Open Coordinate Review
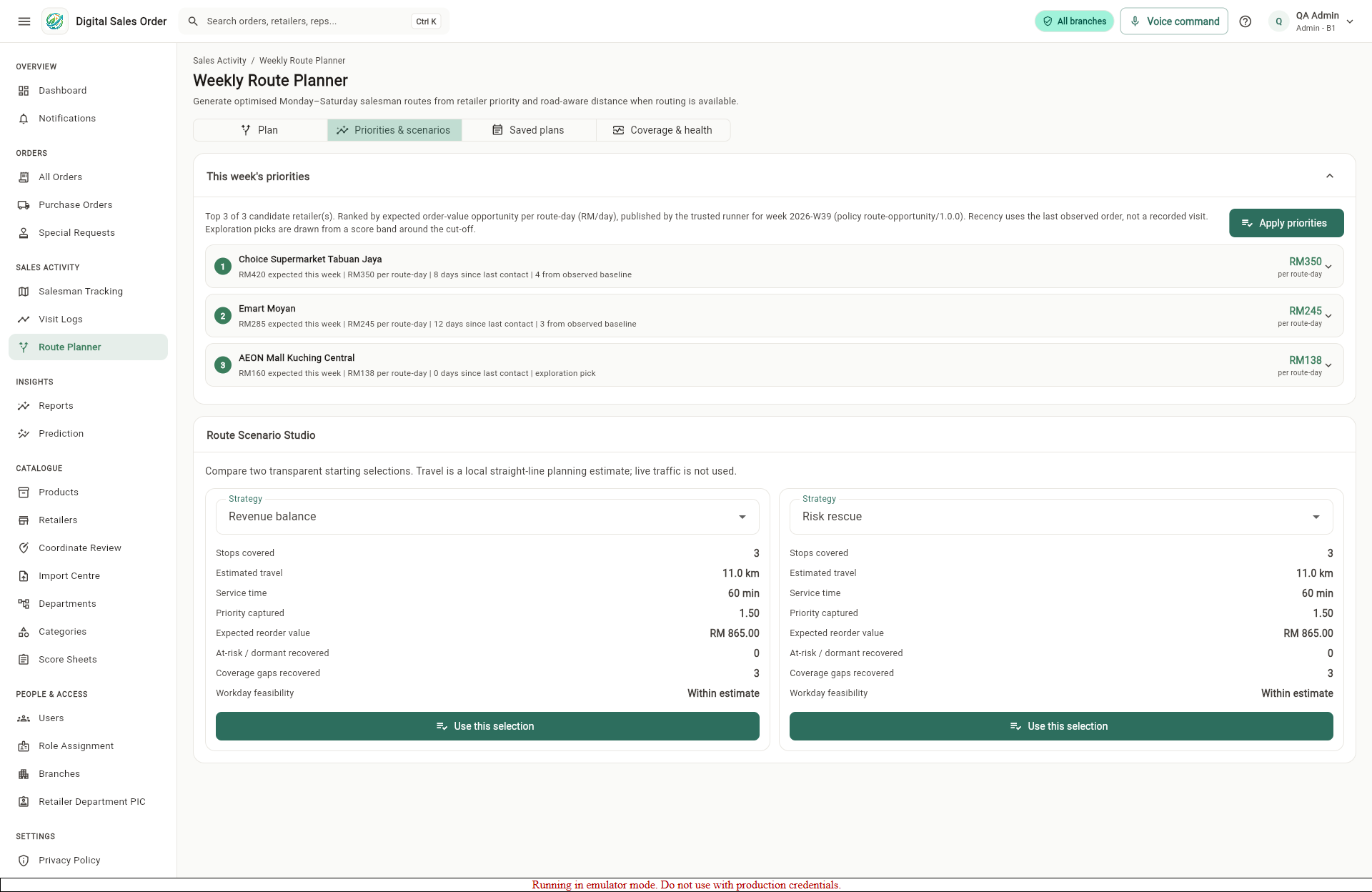The width and height of the screenshot is (1372, 892). (x=88, y=548)
